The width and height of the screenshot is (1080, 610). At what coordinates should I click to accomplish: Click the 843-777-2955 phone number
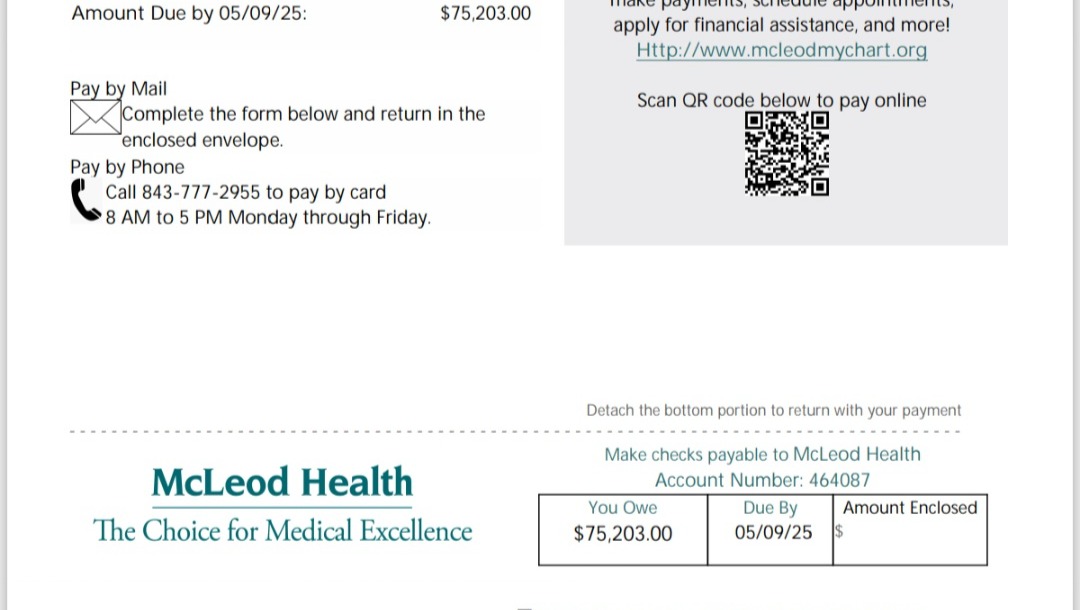tap(201, 192)
